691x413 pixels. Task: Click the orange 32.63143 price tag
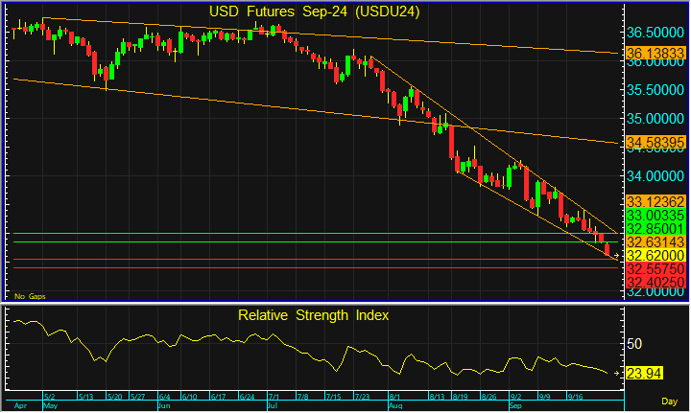coord(654,242)
